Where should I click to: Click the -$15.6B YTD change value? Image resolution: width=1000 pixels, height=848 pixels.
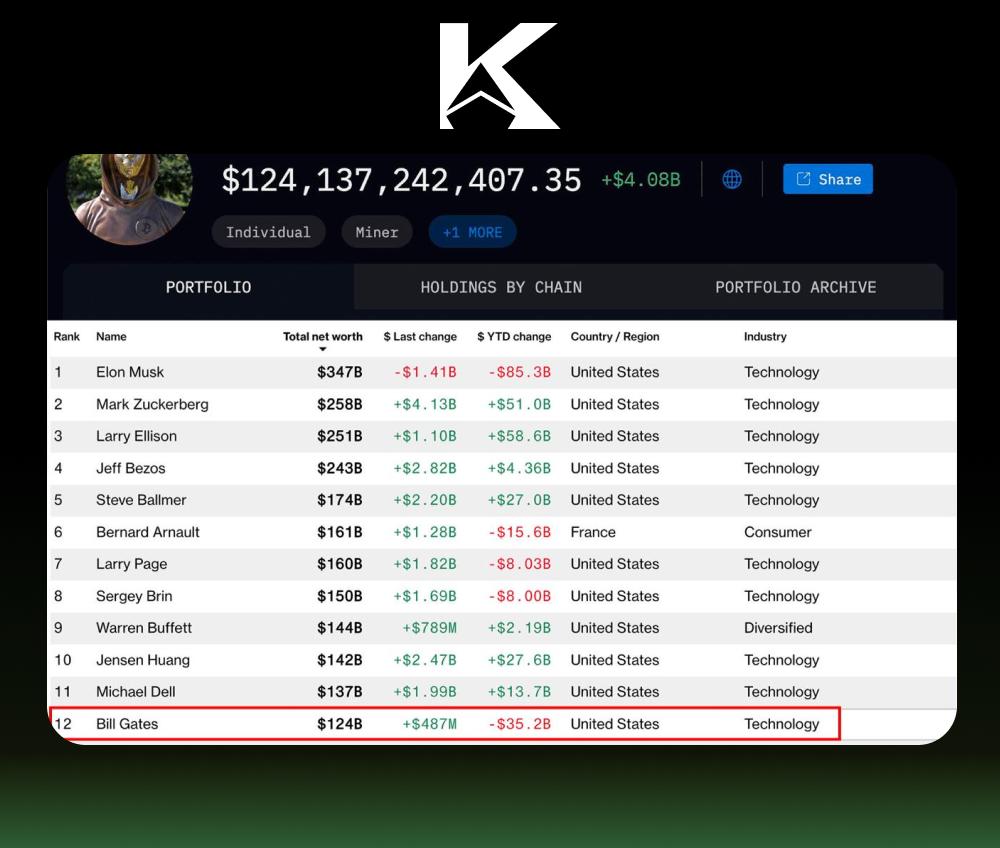coord(520,532)
